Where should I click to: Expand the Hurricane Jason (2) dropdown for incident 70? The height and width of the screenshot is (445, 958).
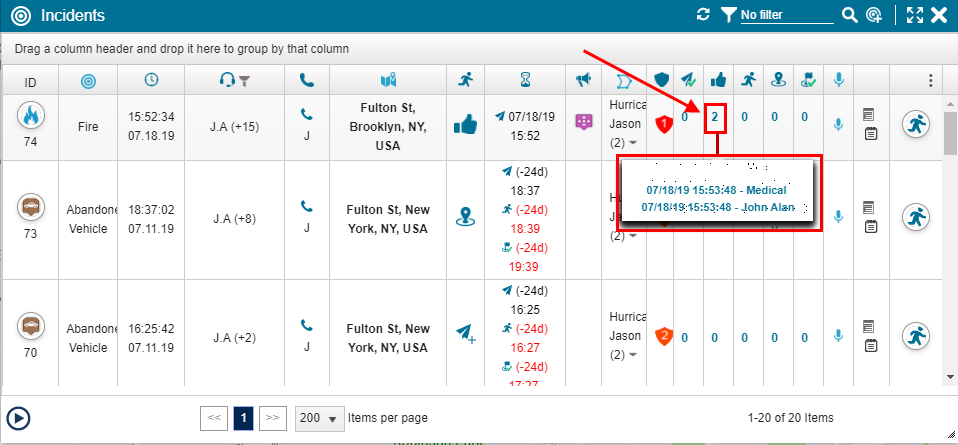click(x=634, y=355)
